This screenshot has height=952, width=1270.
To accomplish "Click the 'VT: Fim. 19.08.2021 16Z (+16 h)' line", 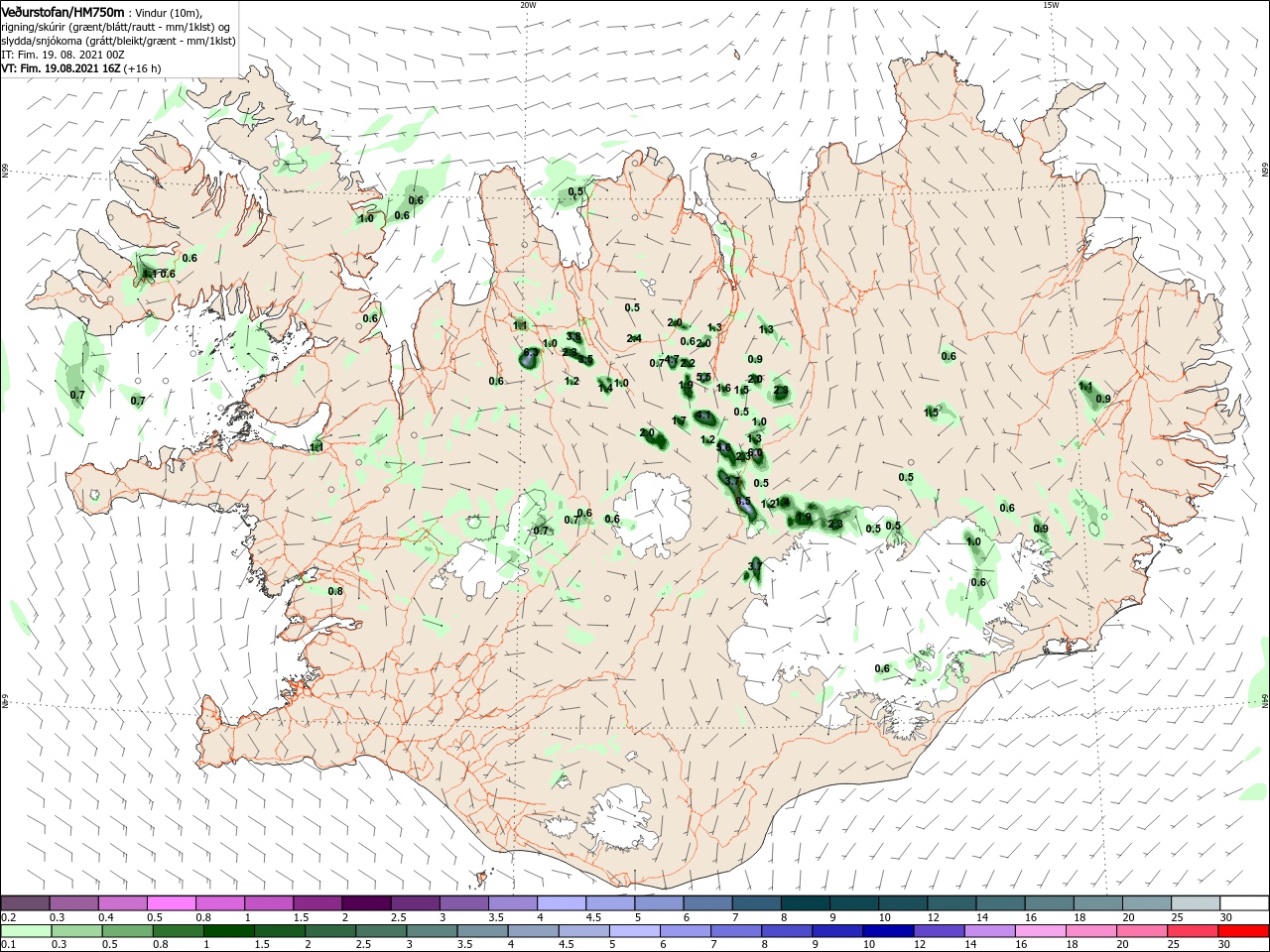I will tap(81, 68).
